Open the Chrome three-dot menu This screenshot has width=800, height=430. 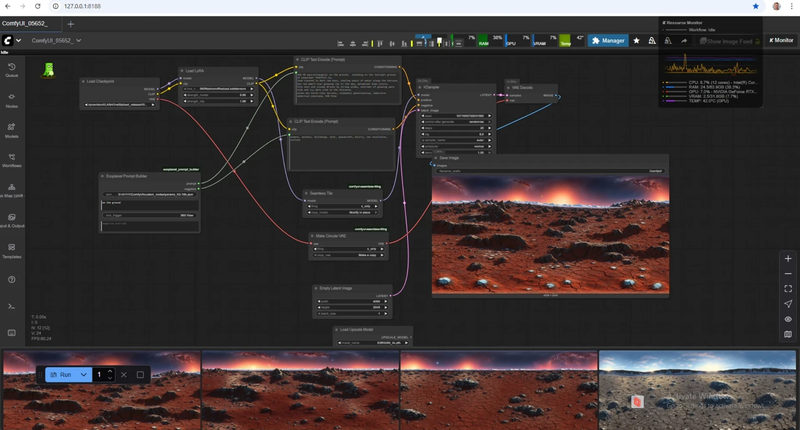(x=791, y=6)
